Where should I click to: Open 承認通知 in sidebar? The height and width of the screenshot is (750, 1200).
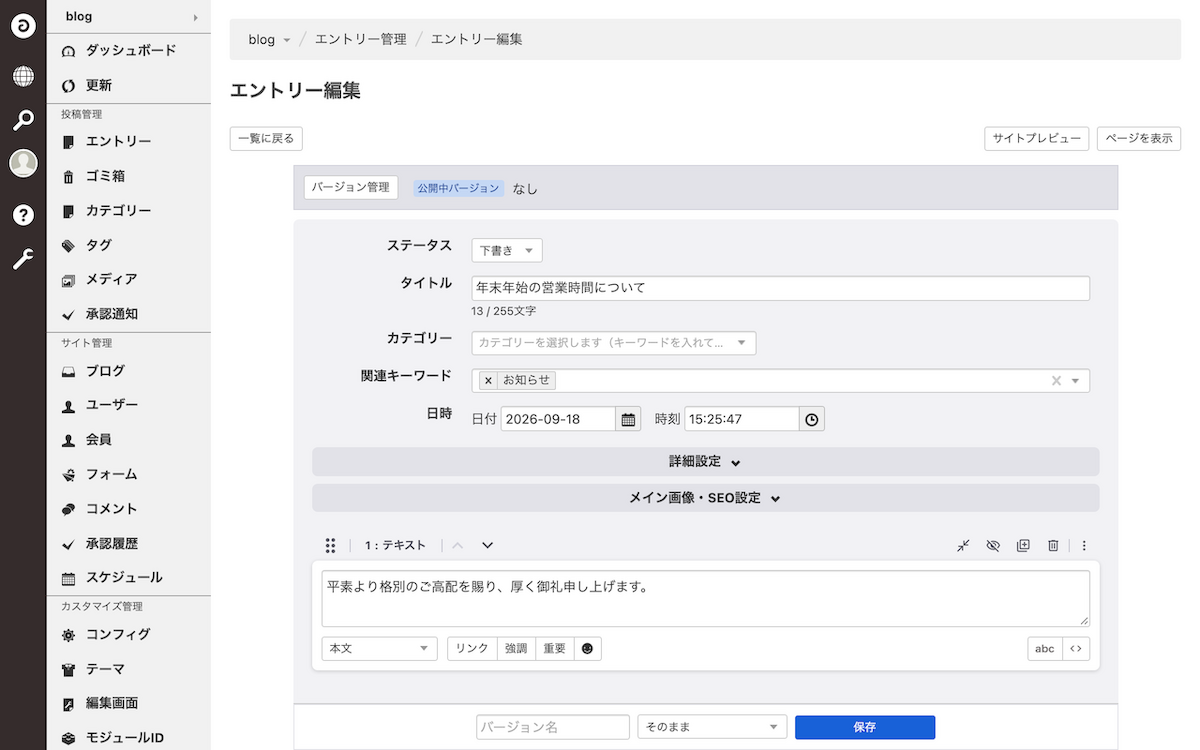[129, 314]
